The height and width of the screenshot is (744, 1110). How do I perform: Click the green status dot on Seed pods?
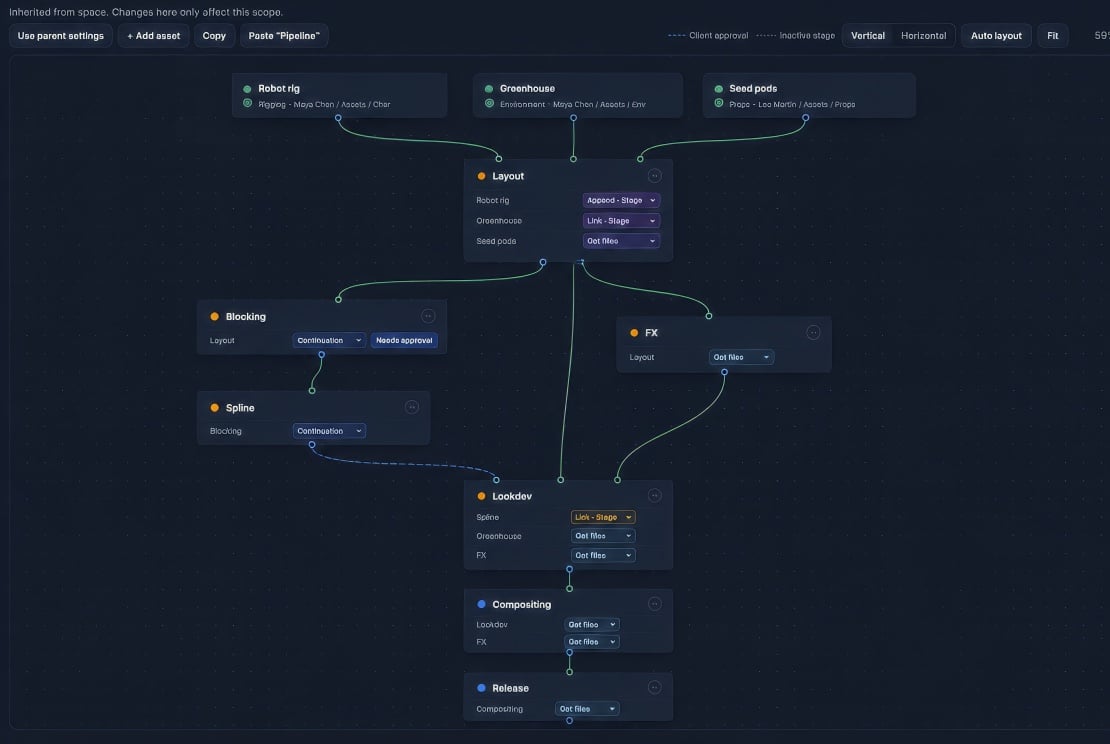click(719, 89)
